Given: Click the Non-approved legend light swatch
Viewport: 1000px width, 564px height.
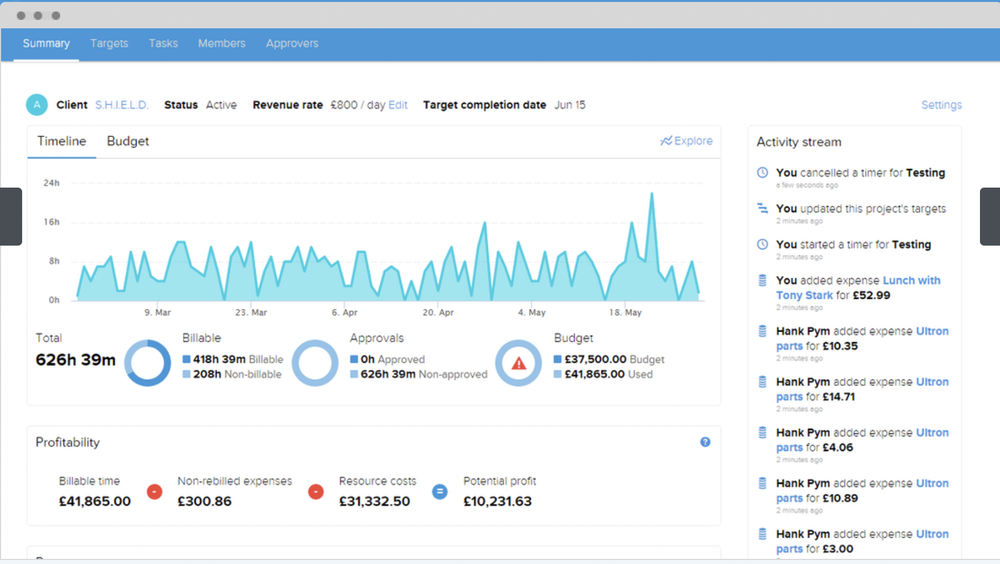Looking at the screenshot, I should [354, 374].
